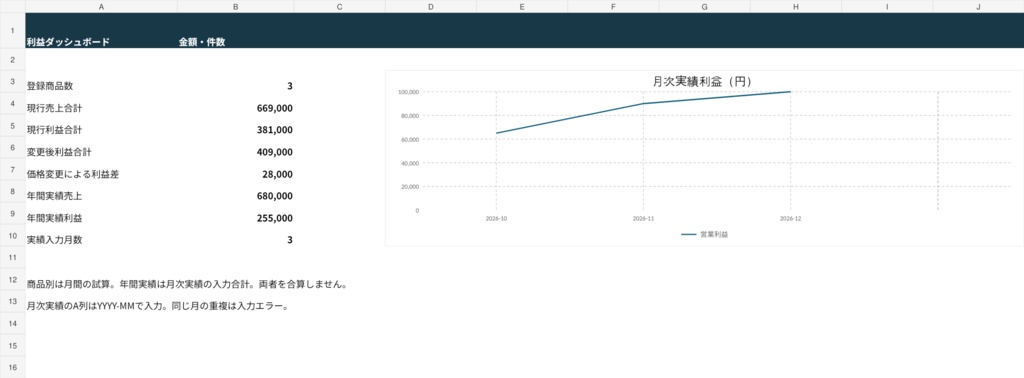Click the 60,000 y-axis label
1024x378 pixels.
(x=409, y=140)
